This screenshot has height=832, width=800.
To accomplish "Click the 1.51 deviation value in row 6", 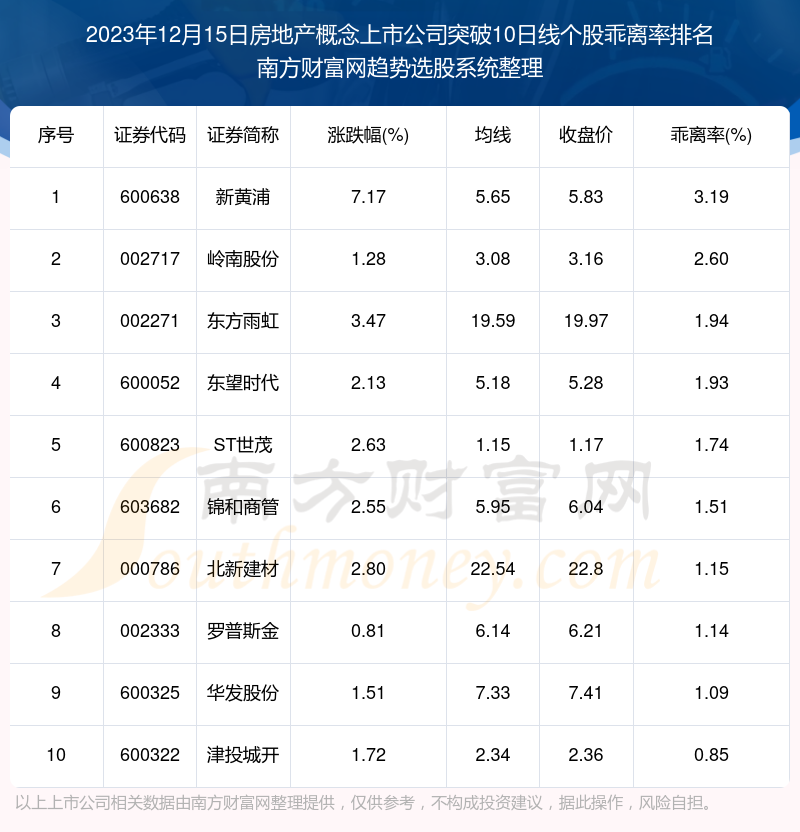I will tap(711, 507).
